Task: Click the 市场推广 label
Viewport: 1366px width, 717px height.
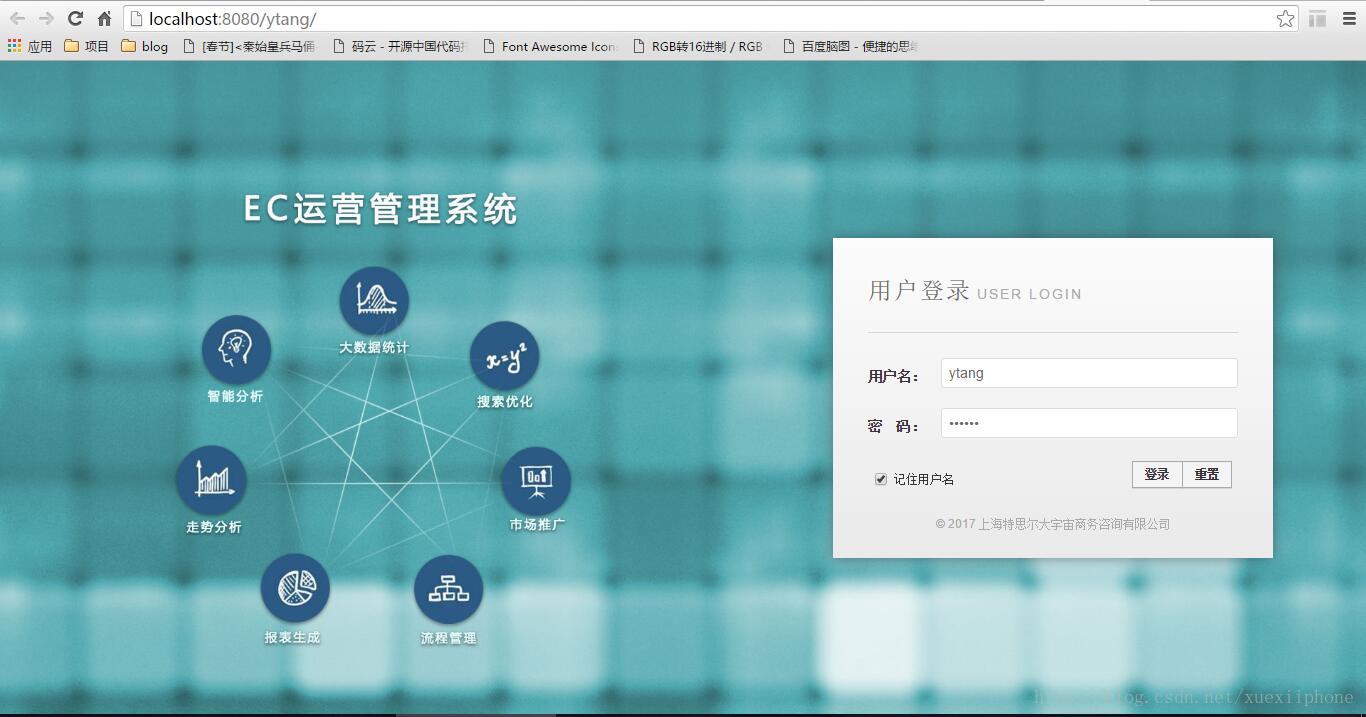Action: [537, 524]
